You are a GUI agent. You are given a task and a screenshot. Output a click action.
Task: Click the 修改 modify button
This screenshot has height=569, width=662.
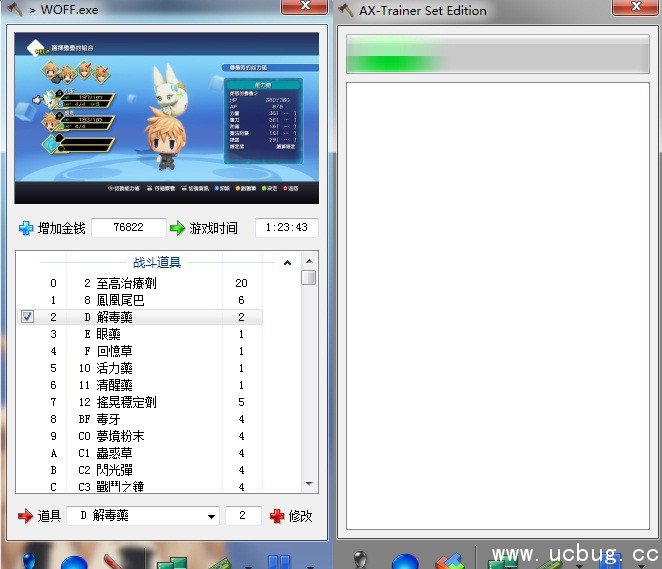[x=300, y=516]
